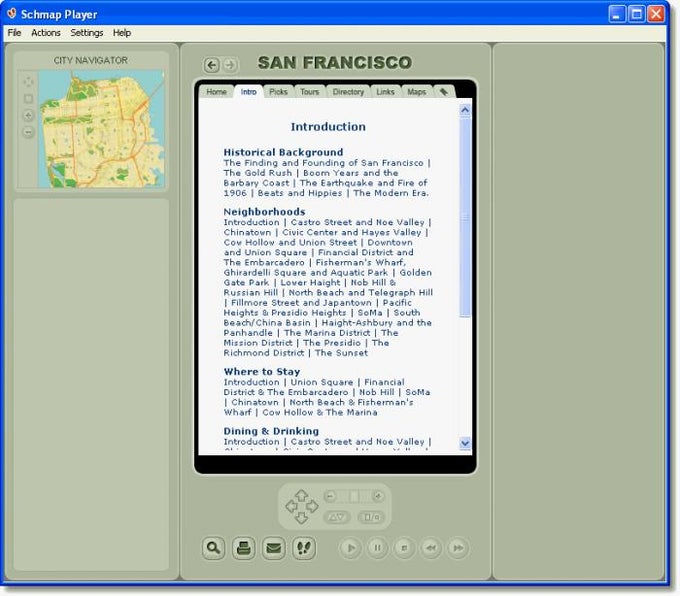Click scrollbar down arrow in guide pane
The height and width of the screenshot is (596, 680).
click(x=465, y=443)
